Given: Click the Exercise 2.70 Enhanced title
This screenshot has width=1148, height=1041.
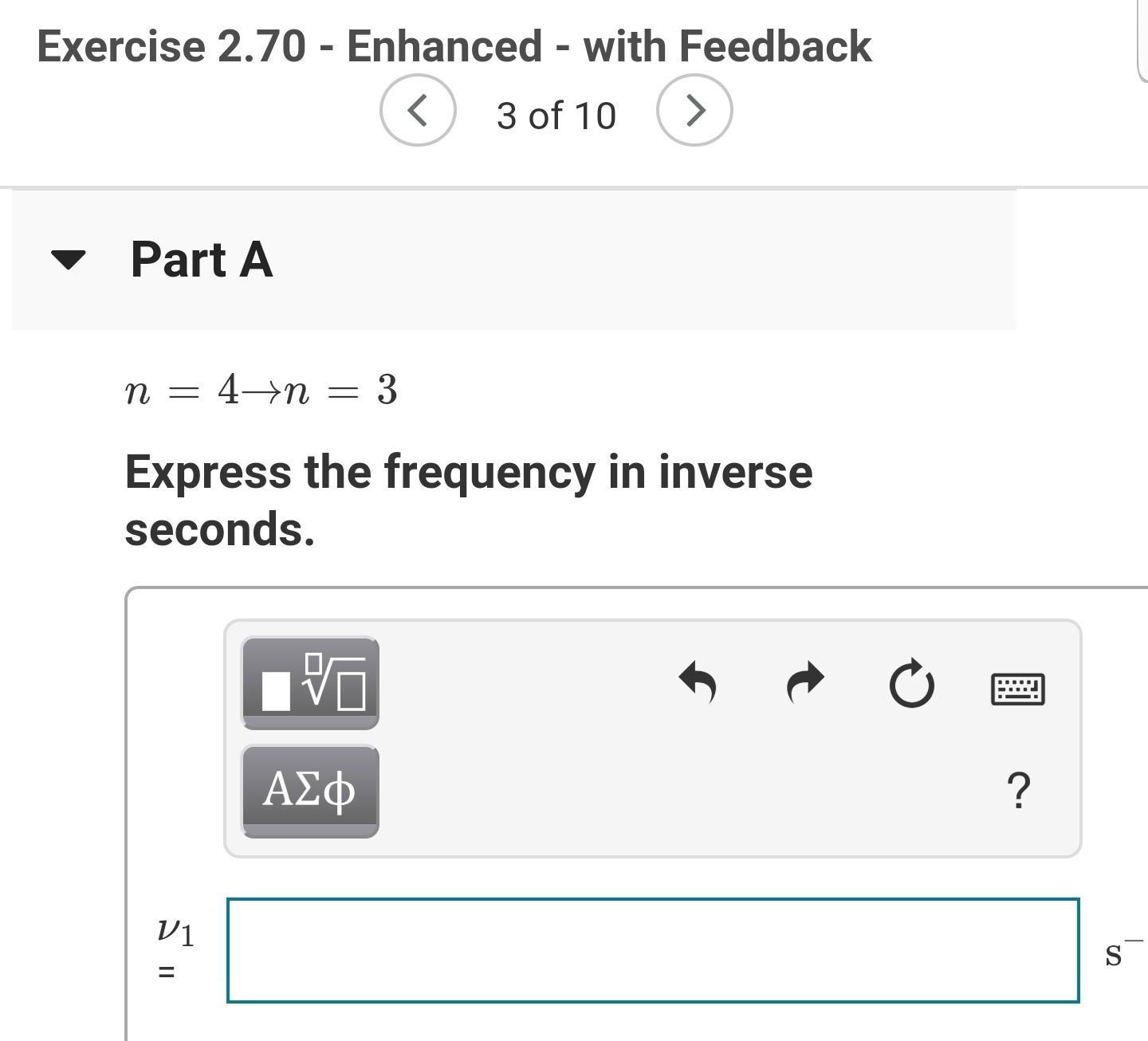Looking at the screenshot, I should coord(454,46).
